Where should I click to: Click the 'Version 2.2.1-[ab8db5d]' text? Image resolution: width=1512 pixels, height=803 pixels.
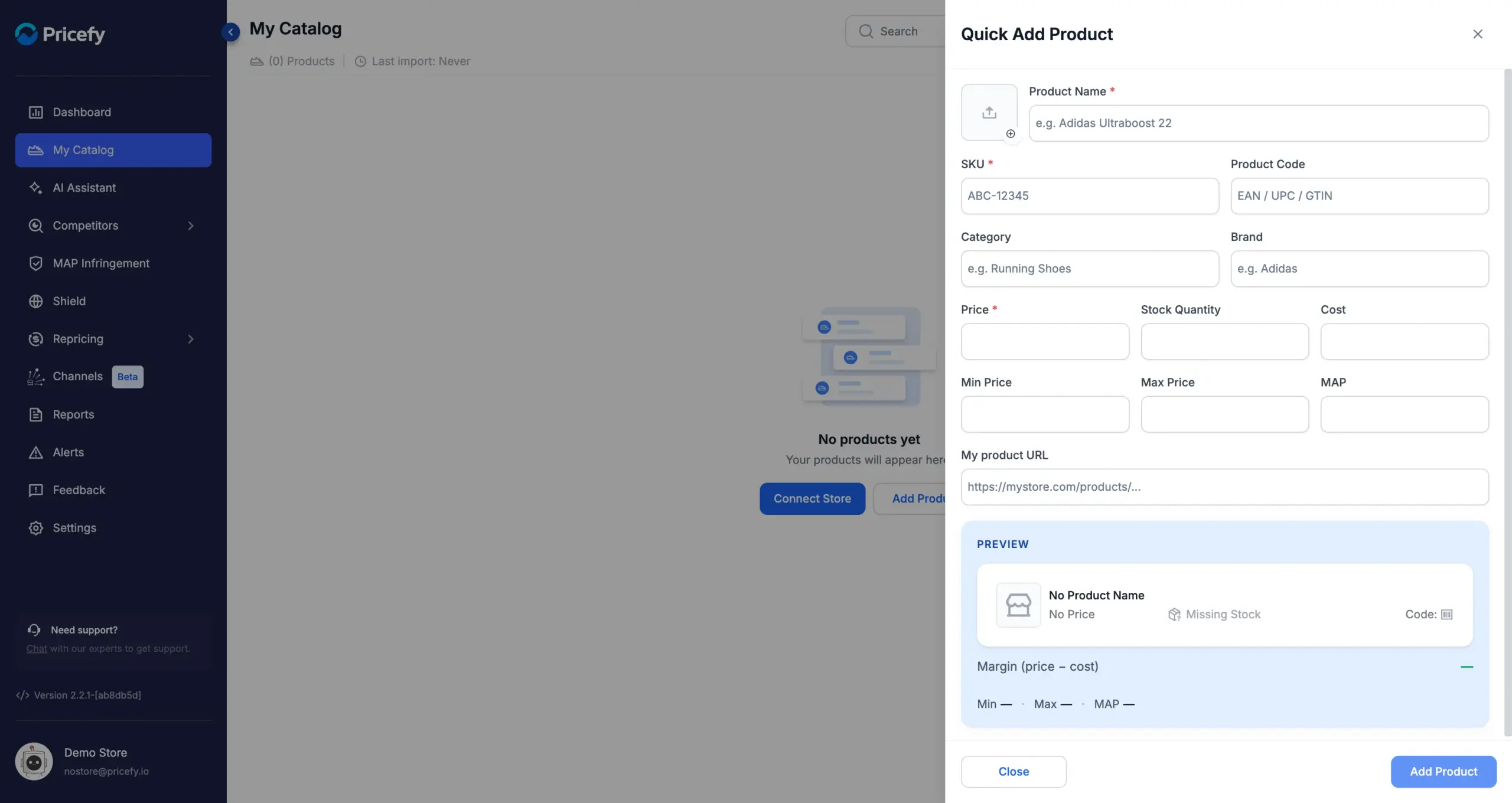[87, 695]
